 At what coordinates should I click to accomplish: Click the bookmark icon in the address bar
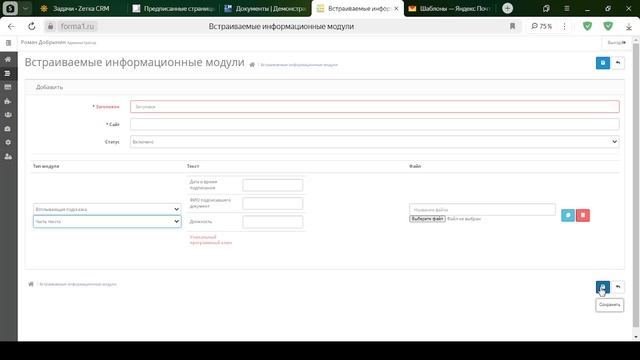point(512,26)
